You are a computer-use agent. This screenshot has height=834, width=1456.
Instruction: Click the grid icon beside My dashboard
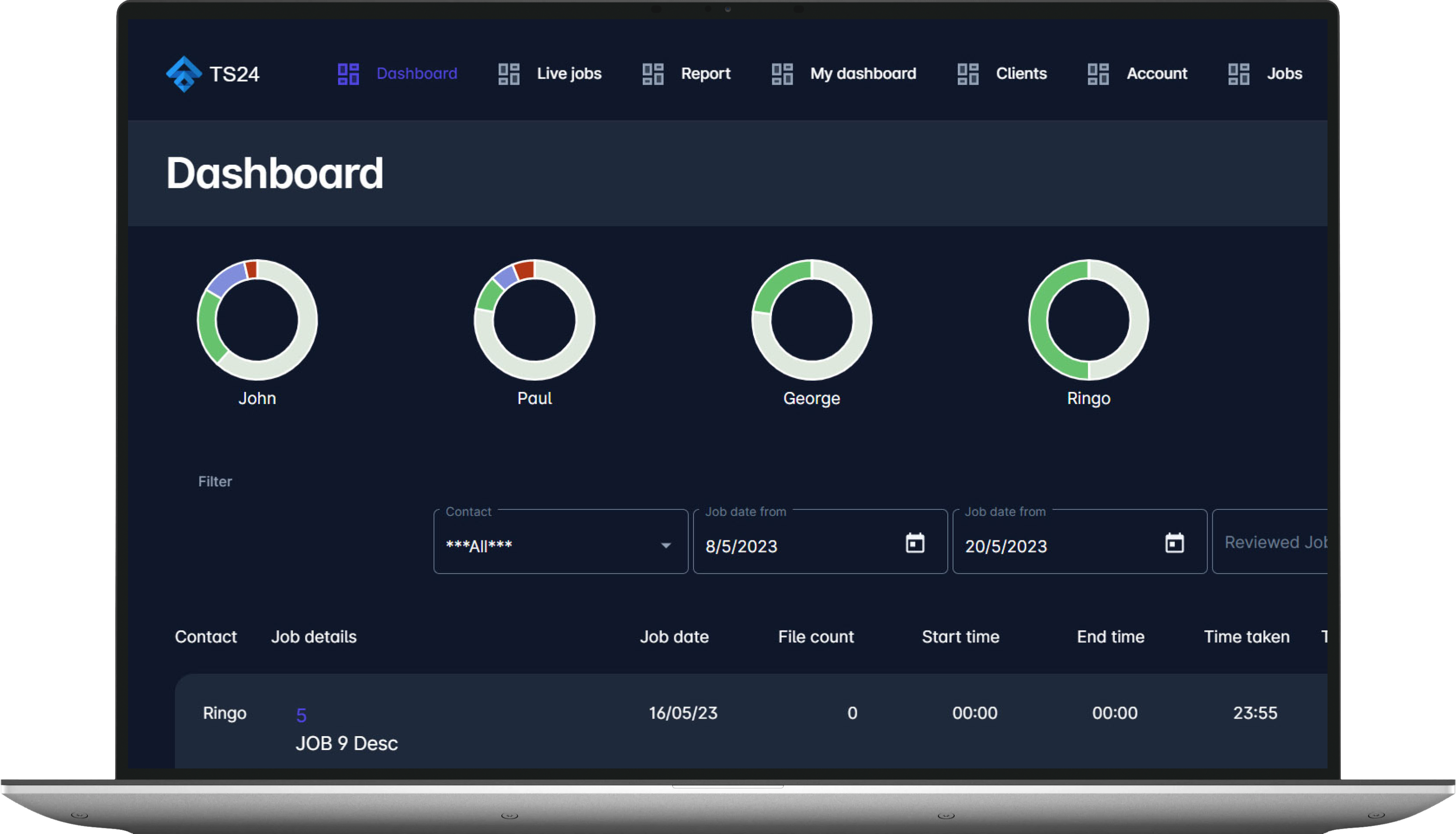click(782, 74)
